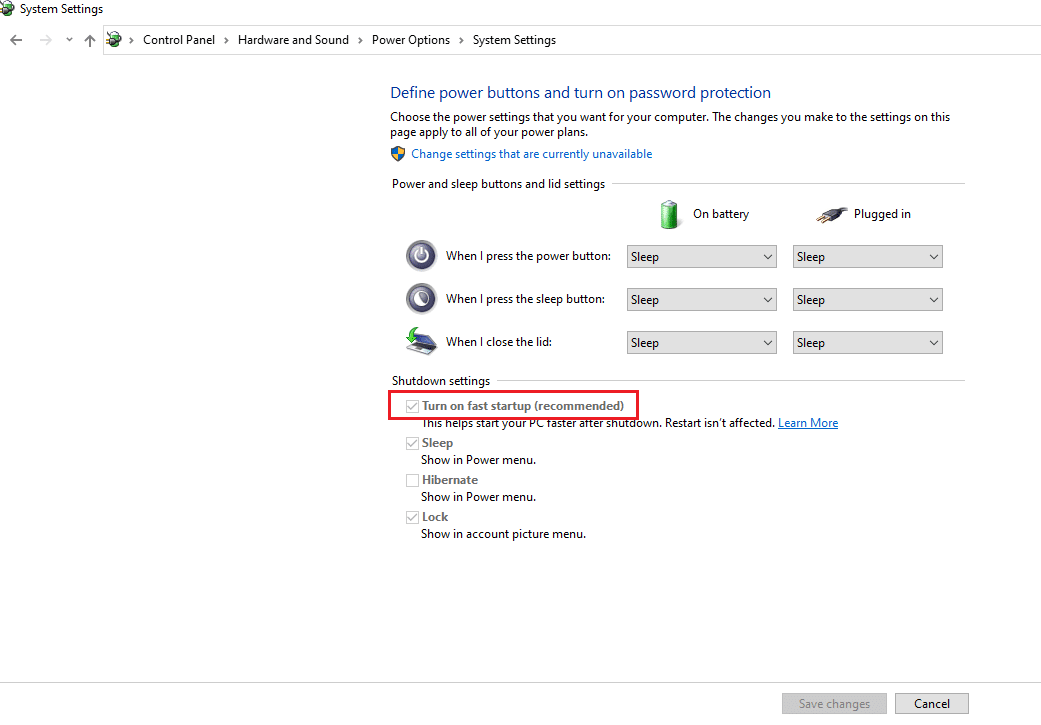Open Control Panel breadcrumb
Viewport: 1041px width, 725px height.
(179, 40)
